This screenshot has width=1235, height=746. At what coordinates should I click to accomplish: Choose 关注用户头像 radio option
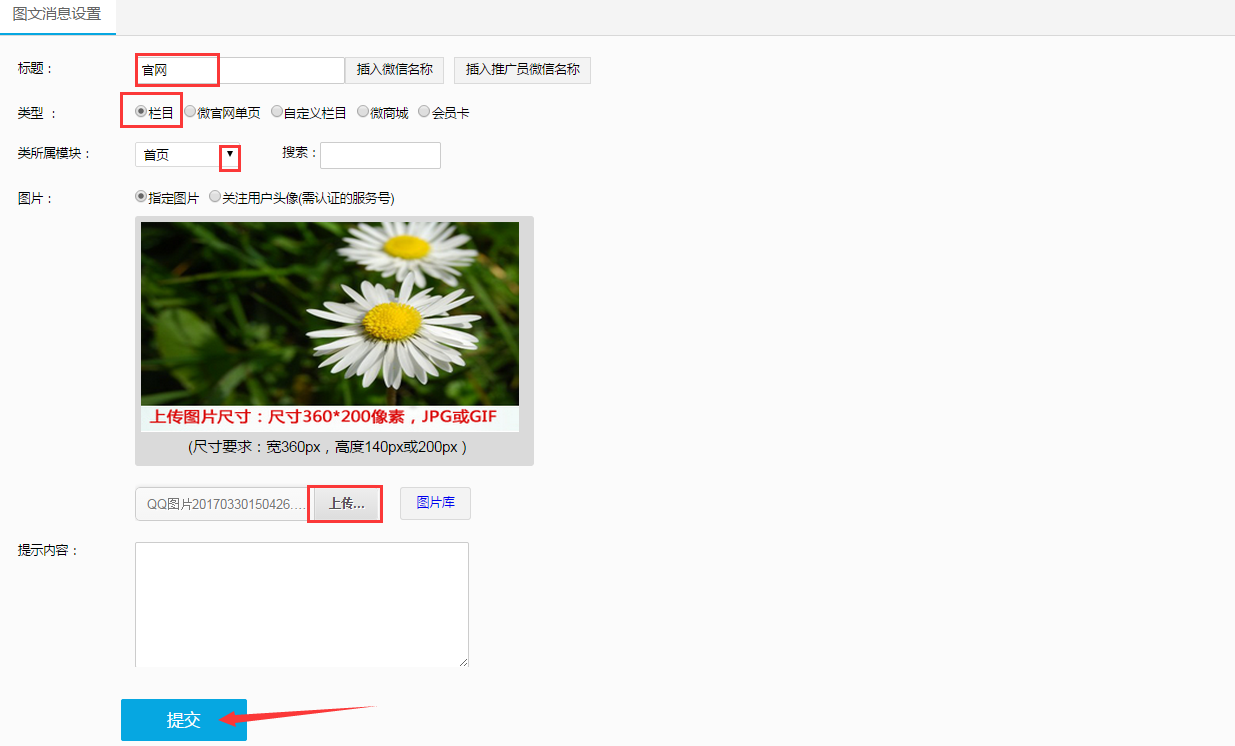pyautogui.click(x=215, y=197)
